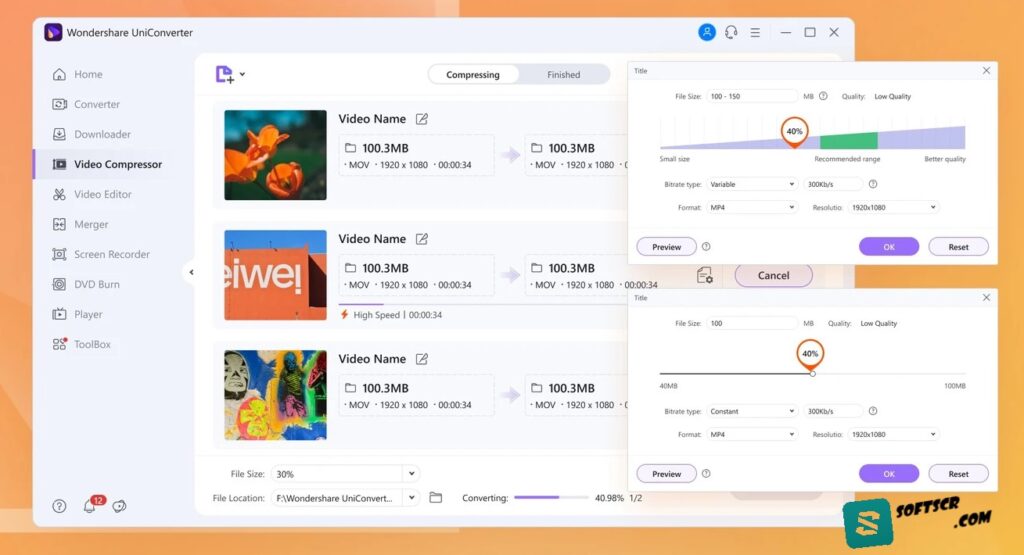Click the graffiti video thumbnail

(275, 395)
